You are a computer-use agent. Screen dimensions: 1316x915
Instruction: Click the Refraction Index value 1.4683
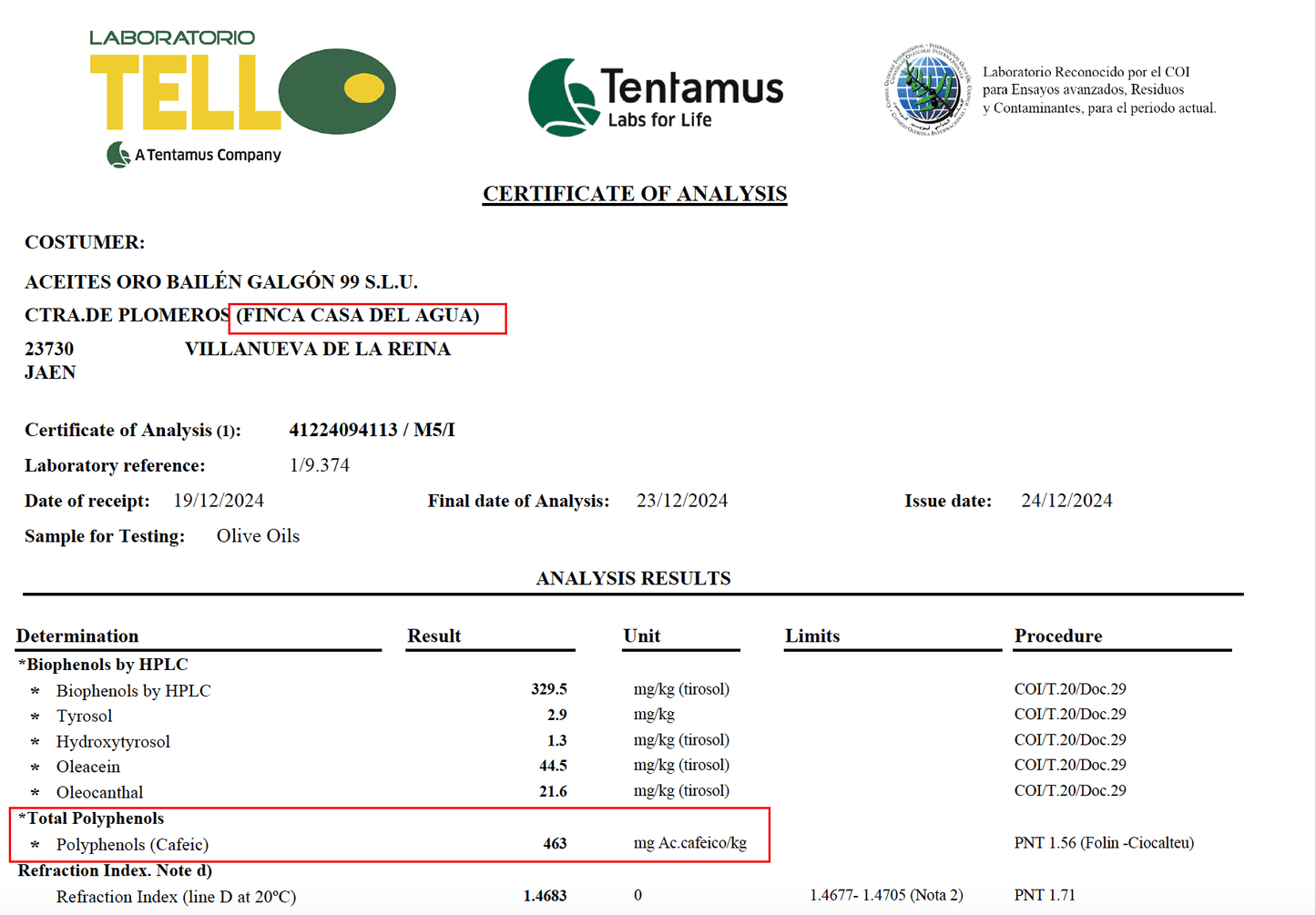click(545, 896)
